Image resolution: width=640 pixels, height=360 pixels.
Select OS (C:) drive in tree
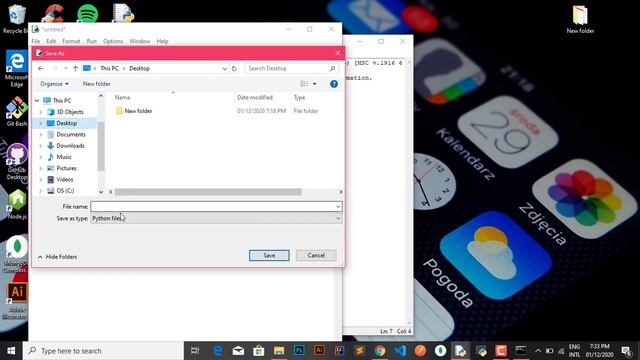(65, 191)
